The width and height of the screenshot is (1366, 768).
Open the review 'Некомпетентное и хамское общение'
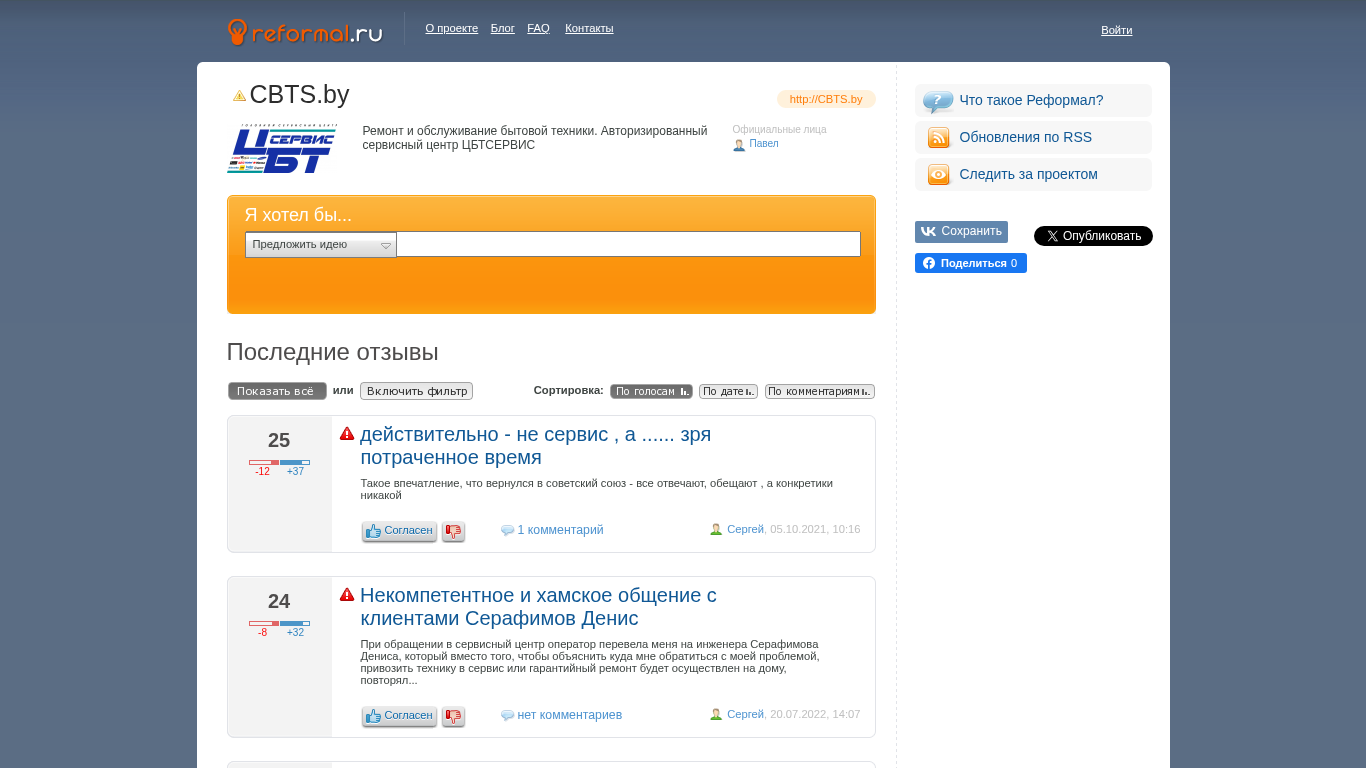coord(539,607)
